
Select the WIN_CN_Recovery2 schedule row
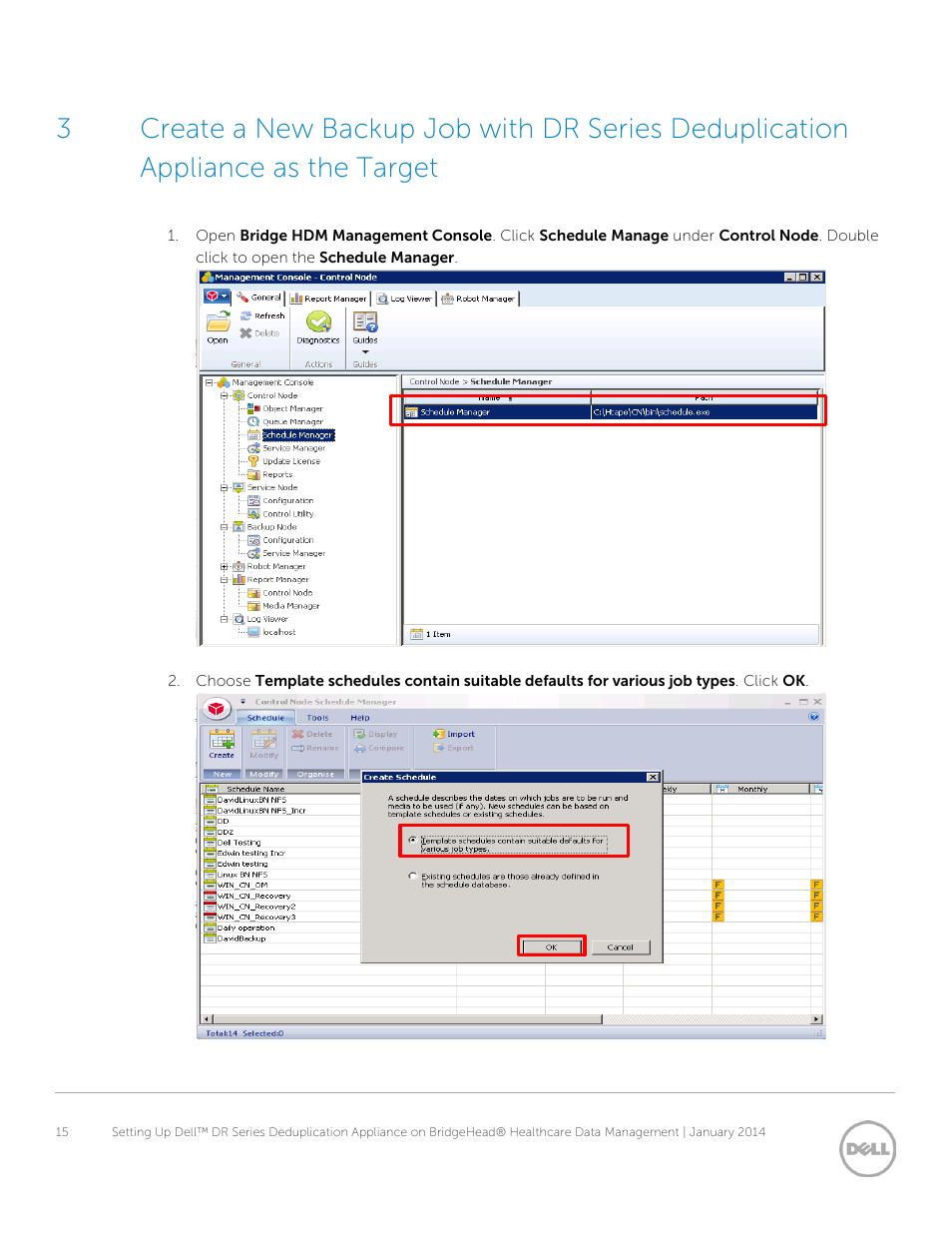pyautogui.click(x=279, y=907)
